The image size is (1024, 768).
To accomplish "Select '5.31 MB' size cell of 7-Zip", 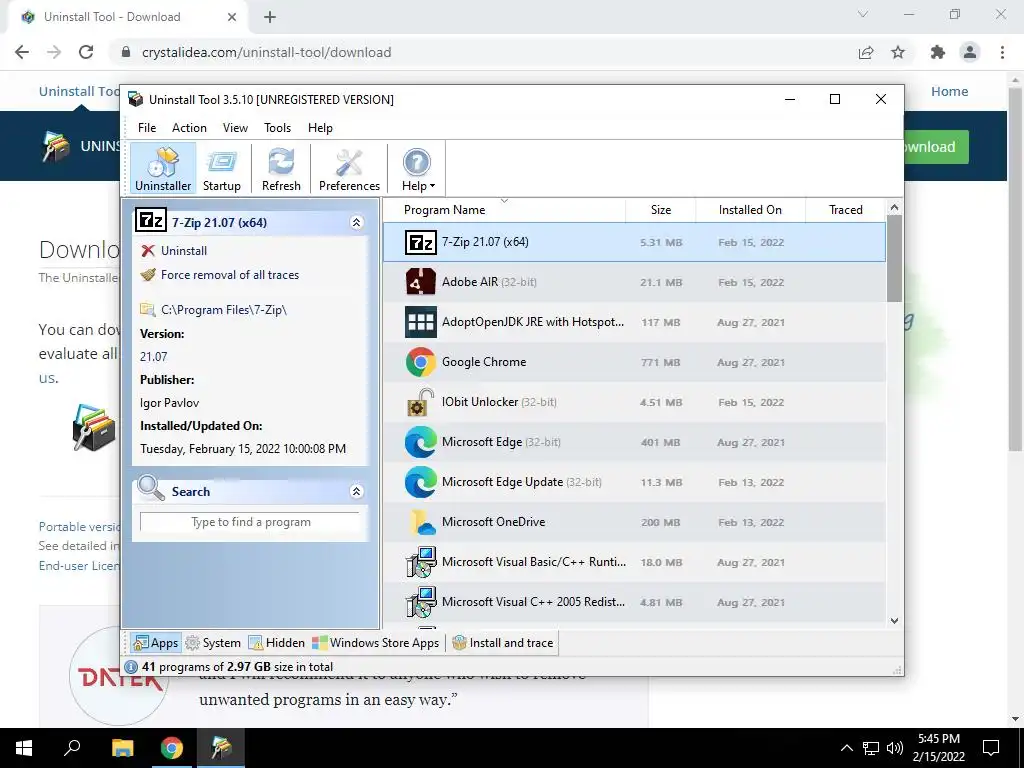I will pos(661,242).
